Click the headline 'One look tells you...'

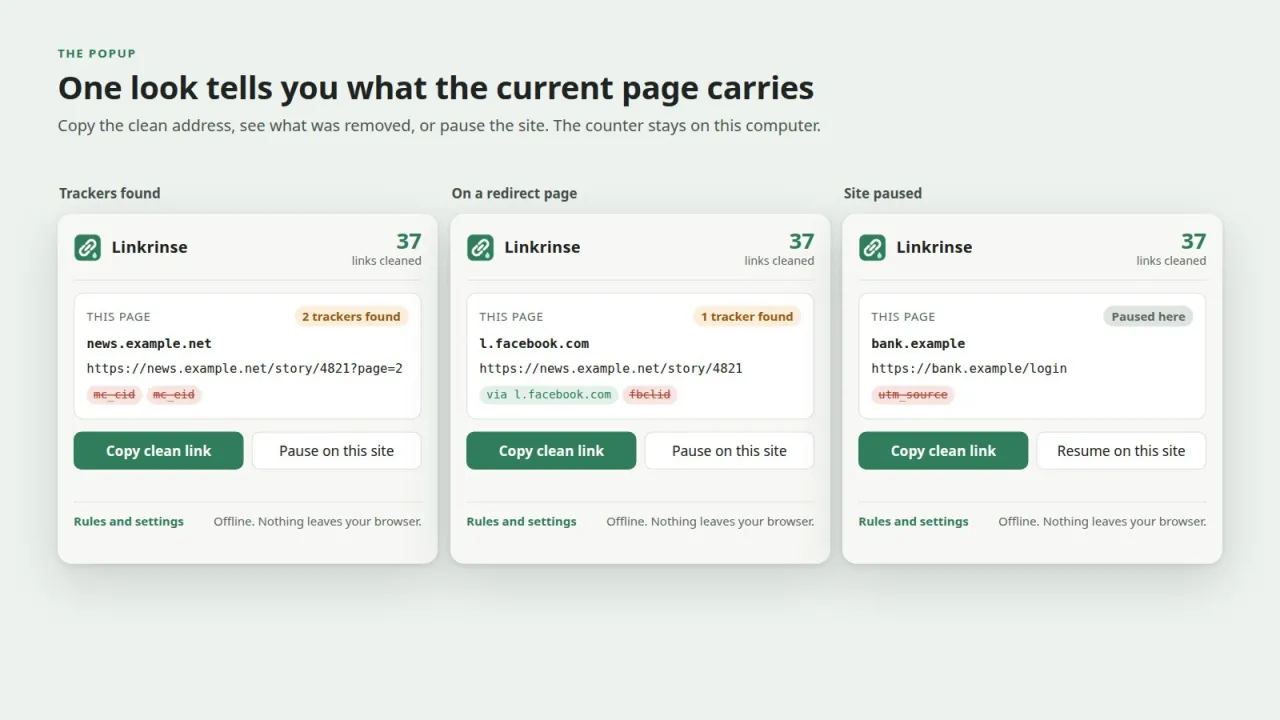click(436, 88)
